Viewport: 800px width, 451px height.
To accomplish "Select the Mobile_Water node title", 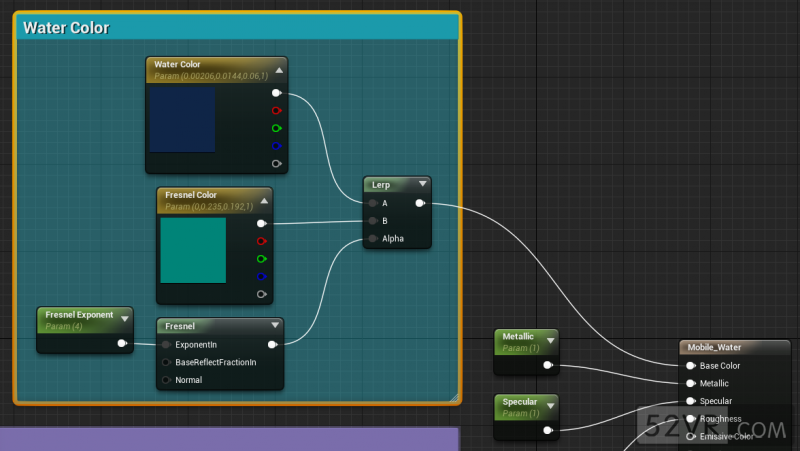I will 713,348.
